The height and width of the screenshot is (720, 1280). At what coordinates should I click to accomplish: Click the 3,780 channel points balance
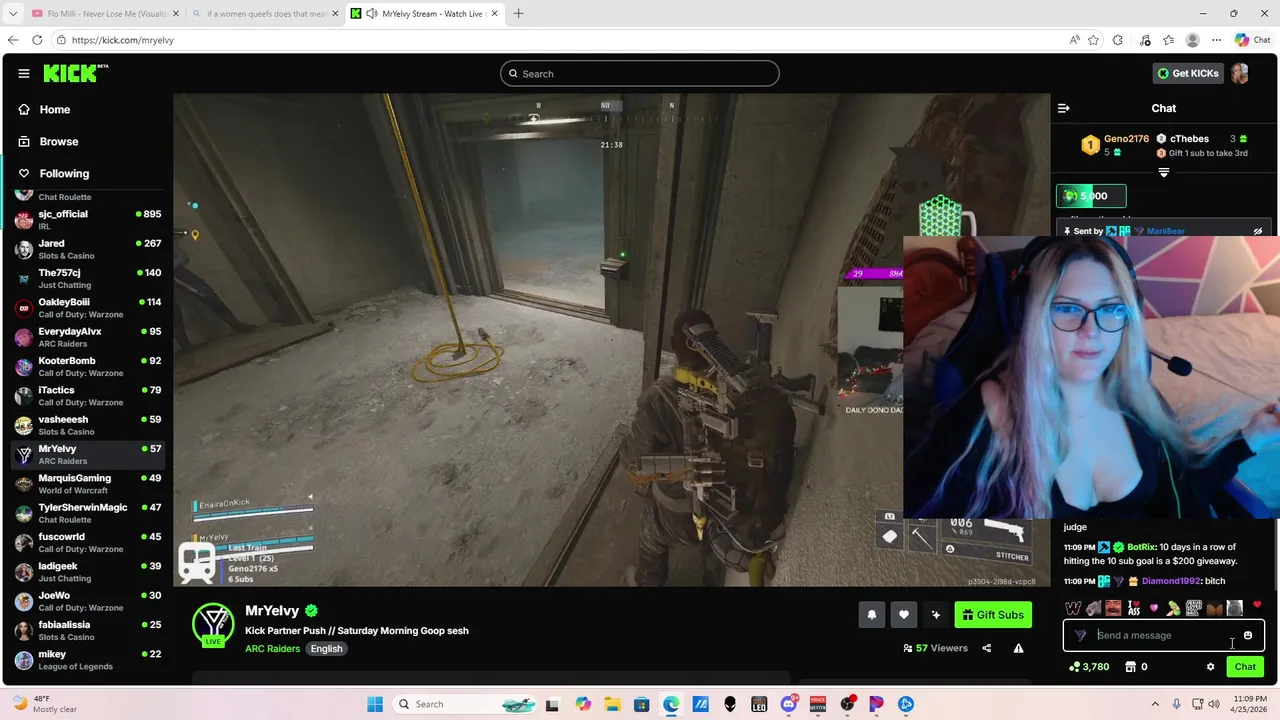tap(1089, 667)
